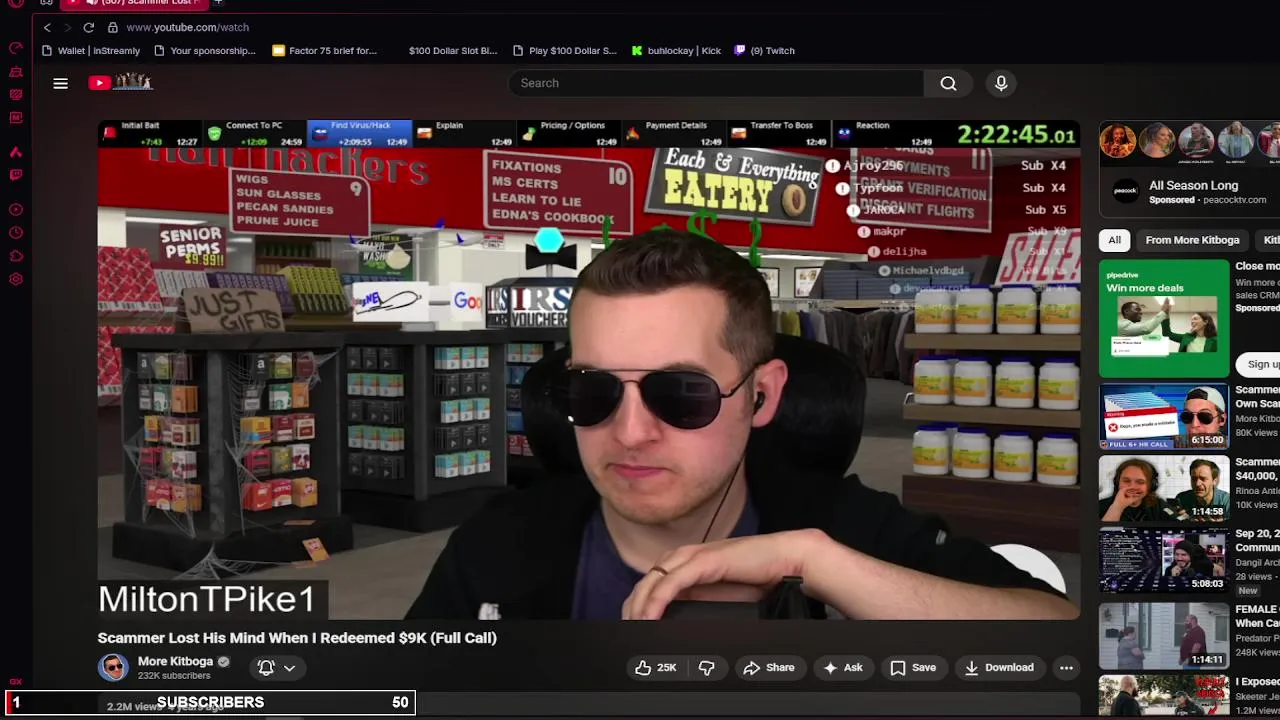Viewport: 1280px width, 720px height.
Task: Like the video with thumbs-up 25K
Action: [x=655, y=667]
